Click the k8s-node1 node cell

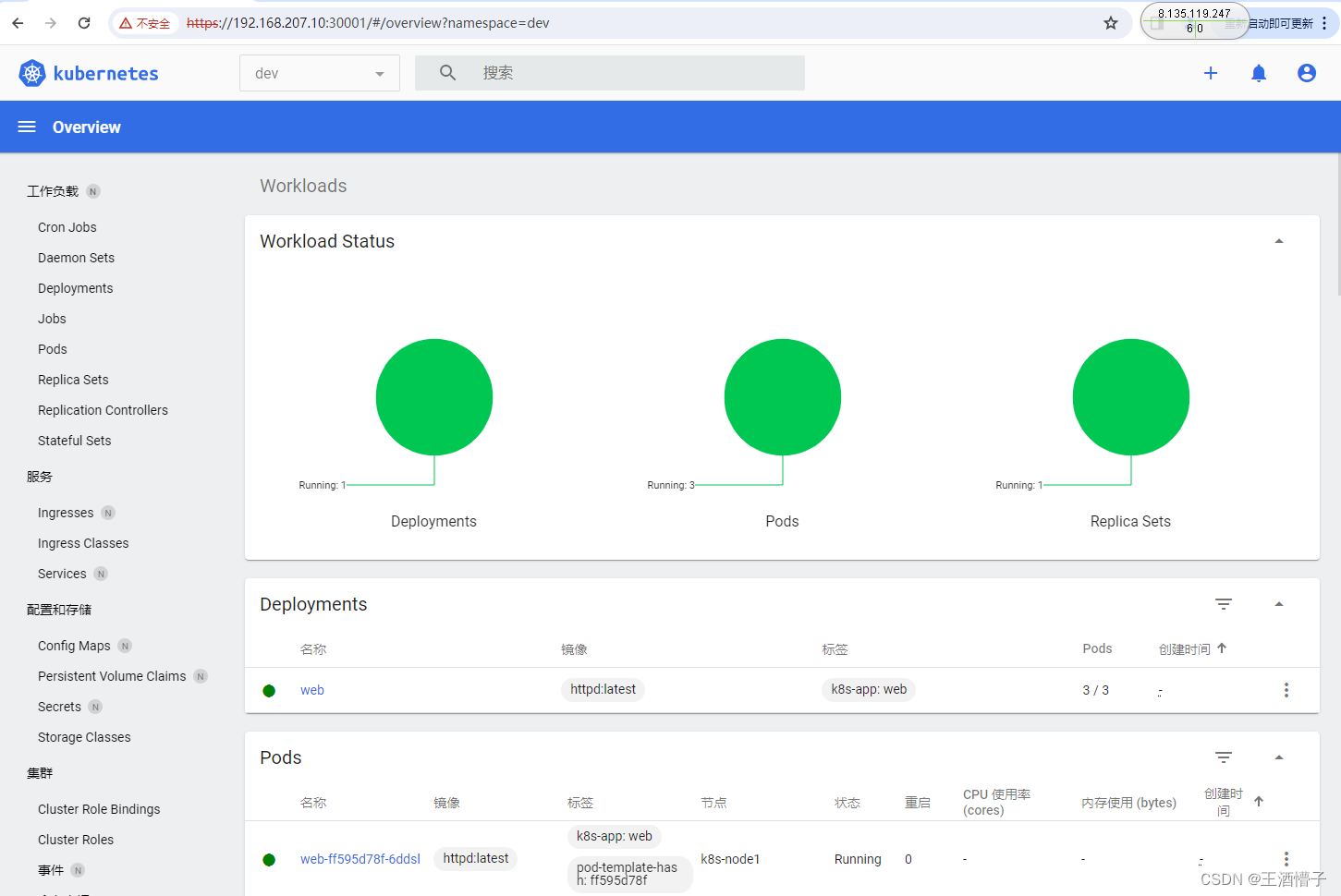click(x=730, y=859)
